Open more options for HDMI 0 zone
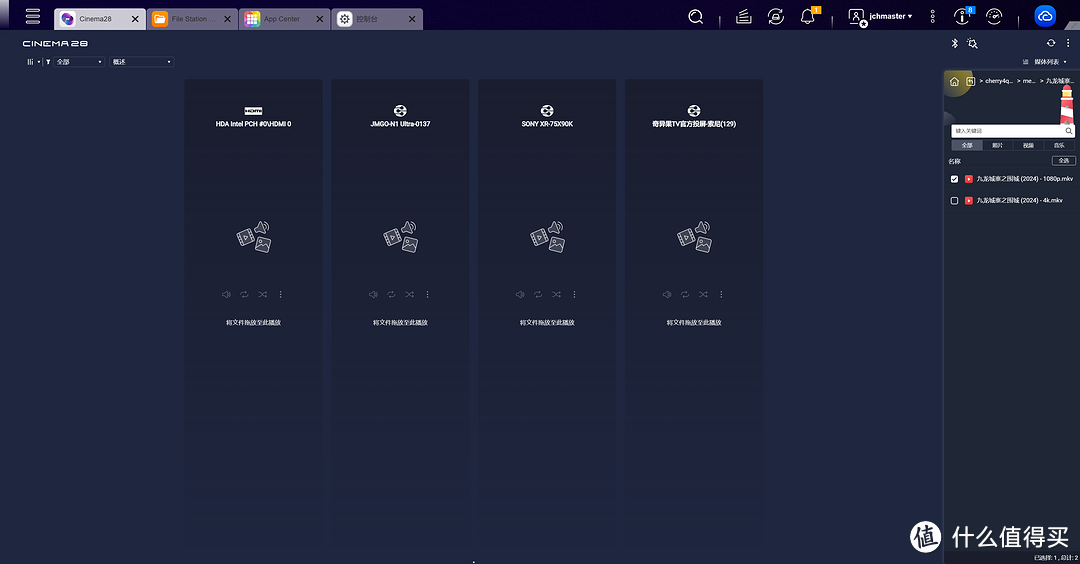 [x=281, y=294]
